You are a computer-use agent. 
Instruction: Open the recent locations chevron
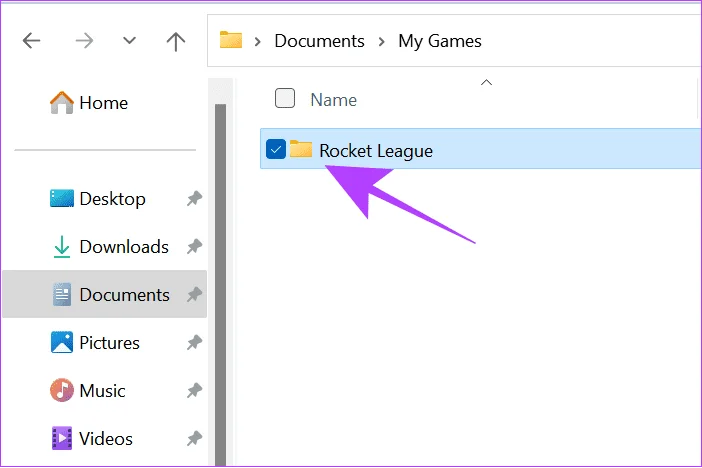click(x=129, y=41)
